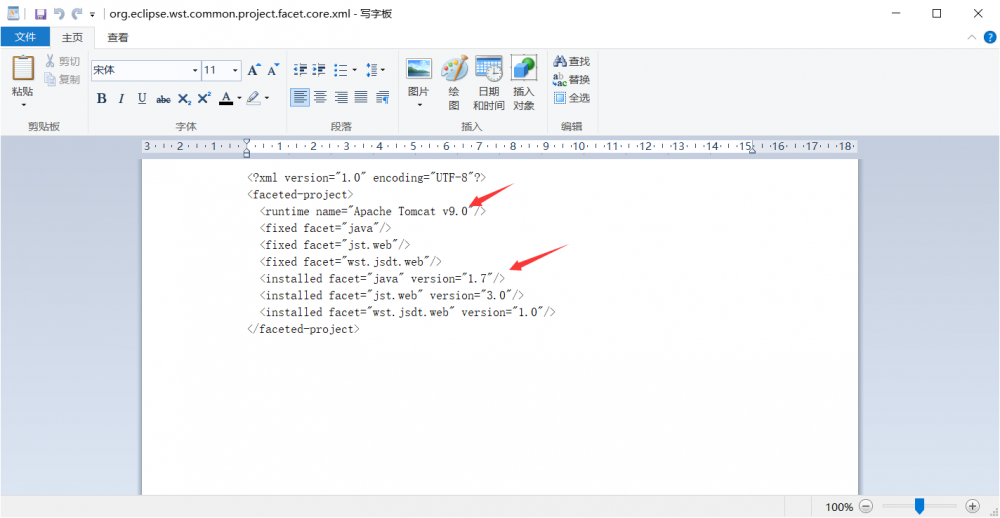This screenshot has height=518, width=1000.
Task: Align text left
Action: 300,98
